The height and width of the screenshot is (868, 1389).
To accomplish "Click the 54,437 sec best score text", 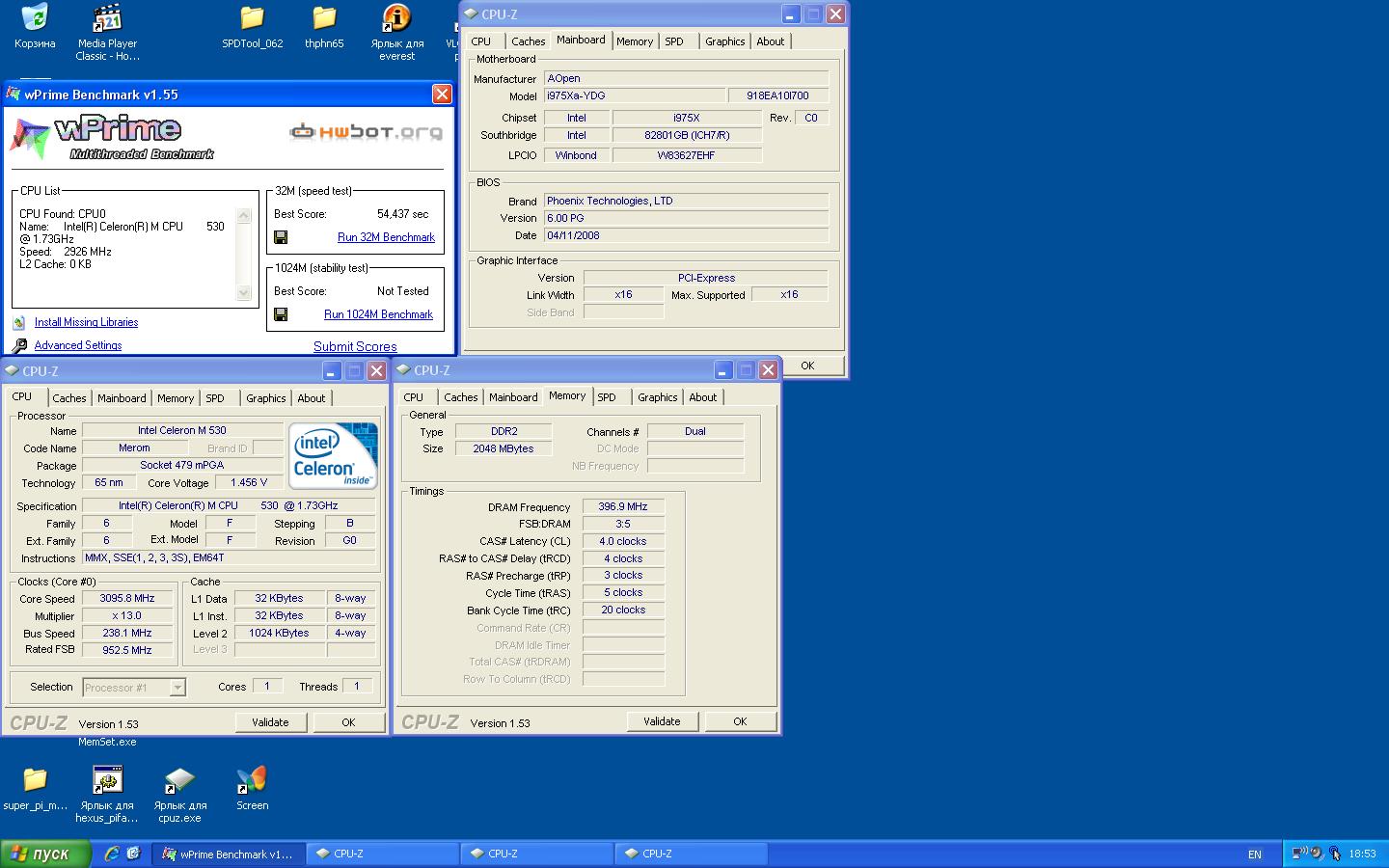I will [x=403, y=214].
